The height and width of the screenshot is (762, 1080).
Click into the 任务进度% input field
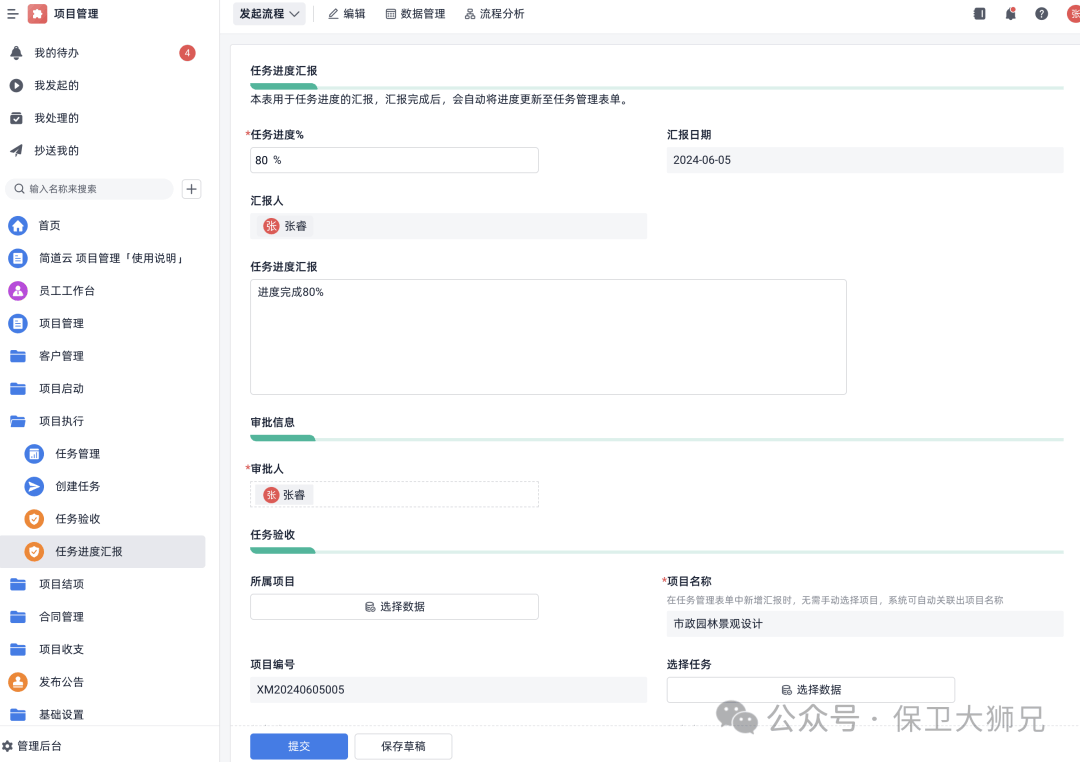394,160
